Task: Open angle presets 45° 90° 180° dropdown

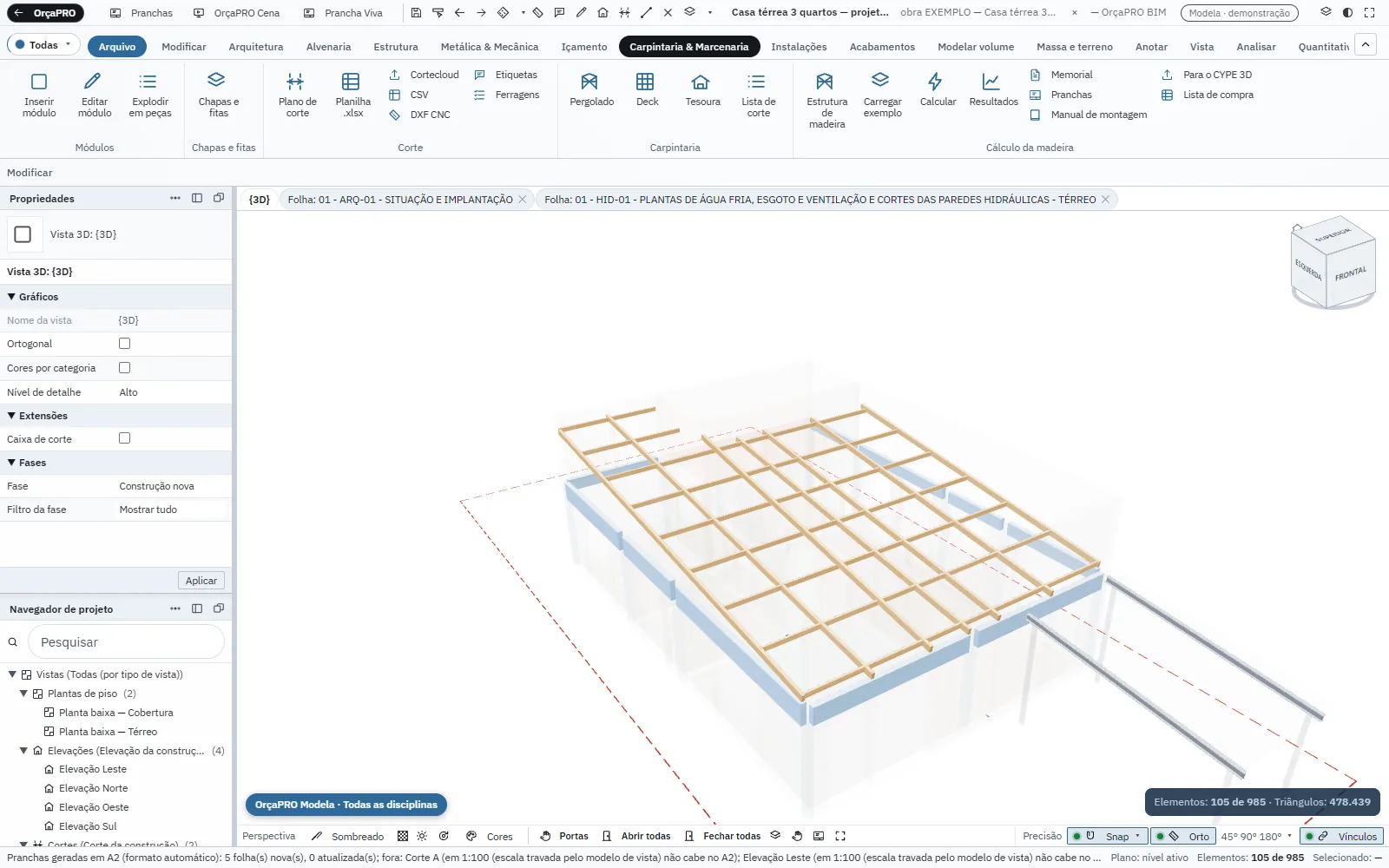Action: click(x=1256, y=837)
